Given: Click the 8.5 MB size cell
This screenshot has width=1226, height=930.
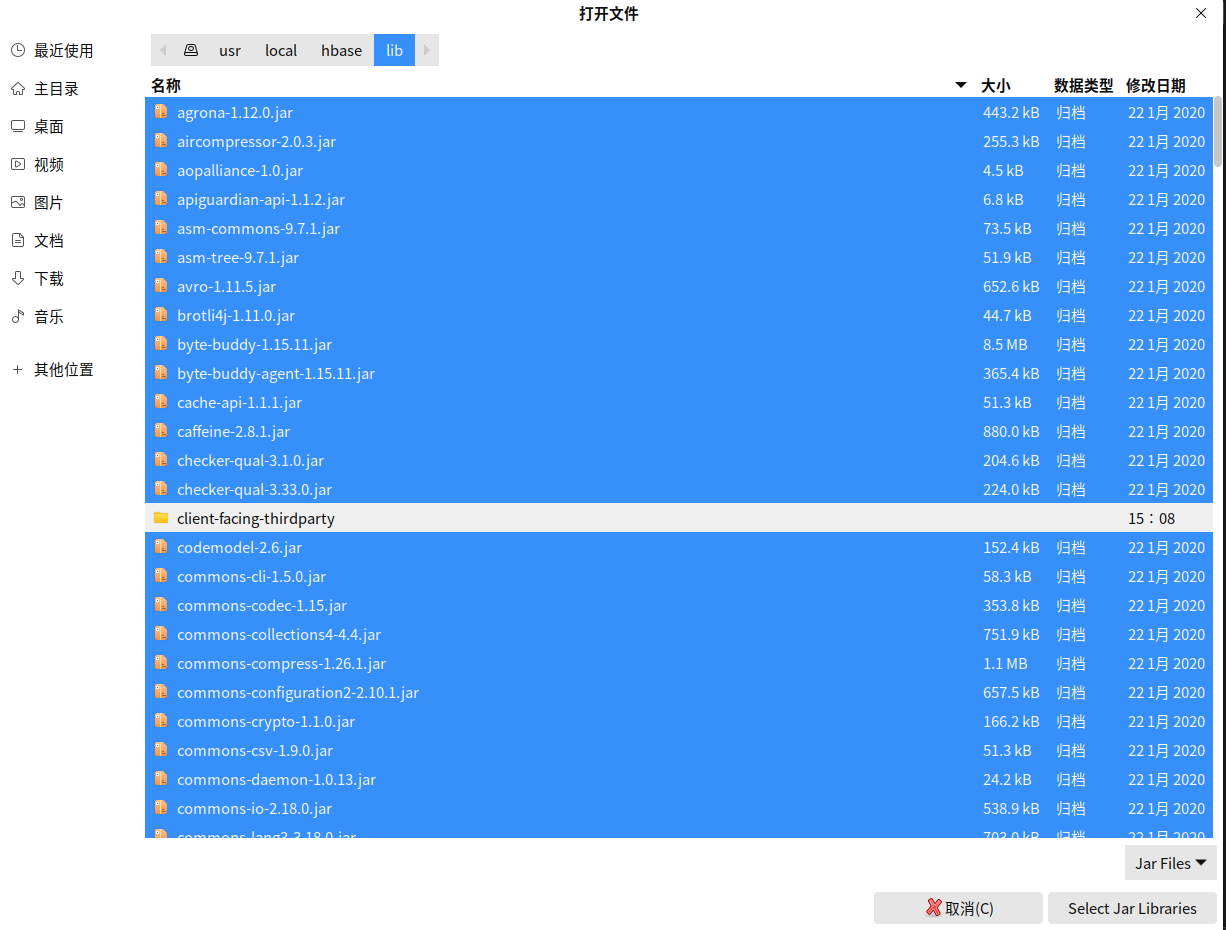Looking at the screenshot, I should coord(1005,344).
